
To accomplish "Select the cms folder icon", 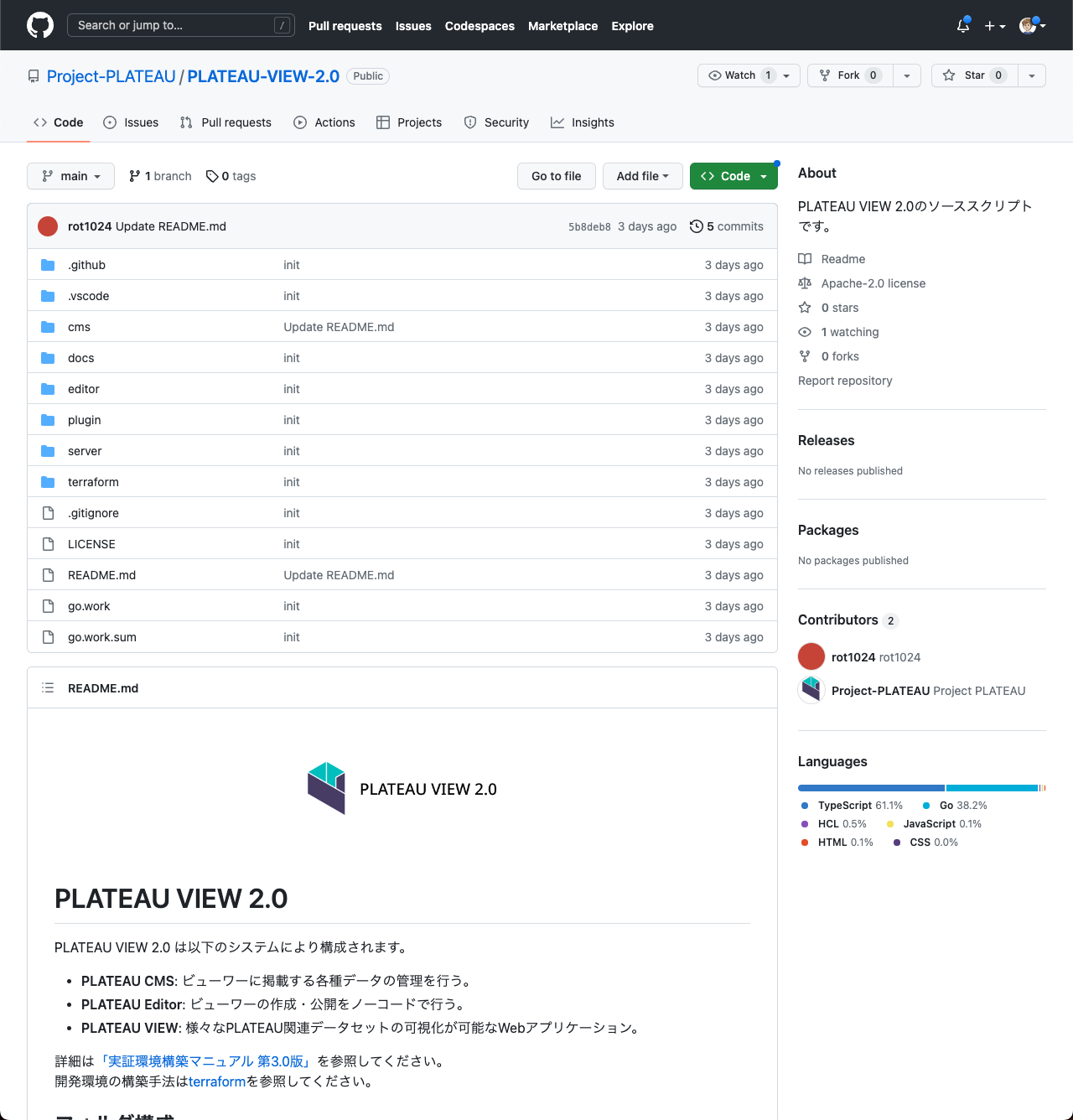I will [x=48, y=326].
